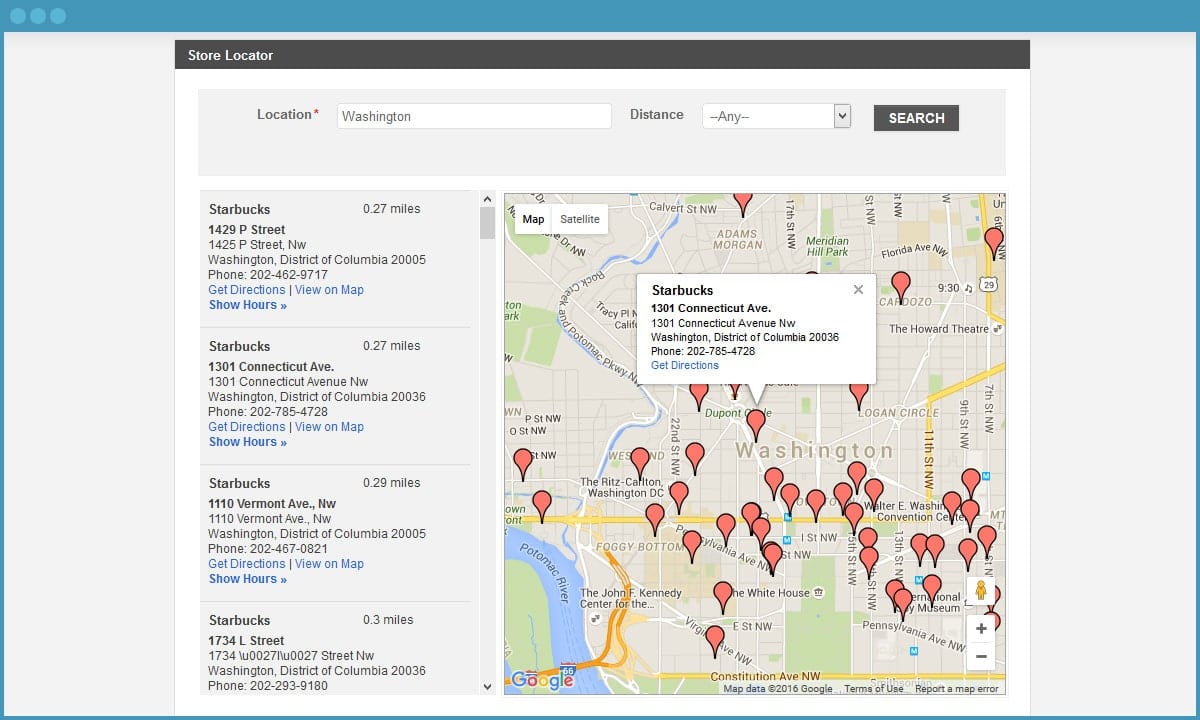Click the map pin near the White House
This screenshot has height=720, width=1200.
723,596
